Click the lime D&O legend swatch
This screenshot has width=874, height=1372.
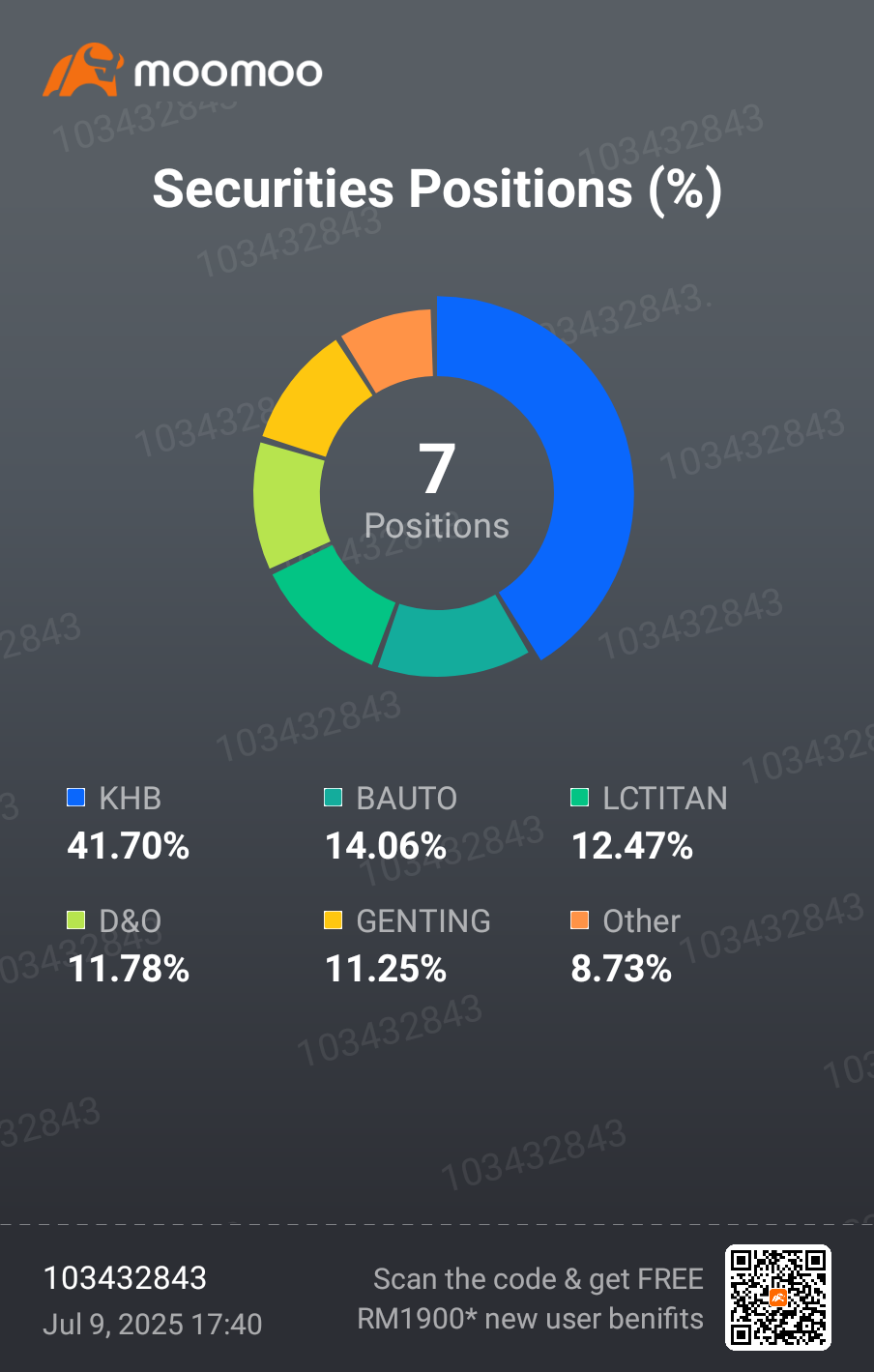tap(75, 920)
